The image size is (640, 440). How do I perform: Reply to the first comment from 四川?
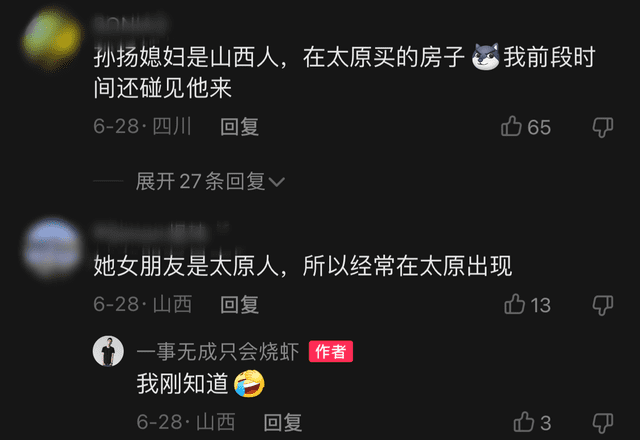239,127
